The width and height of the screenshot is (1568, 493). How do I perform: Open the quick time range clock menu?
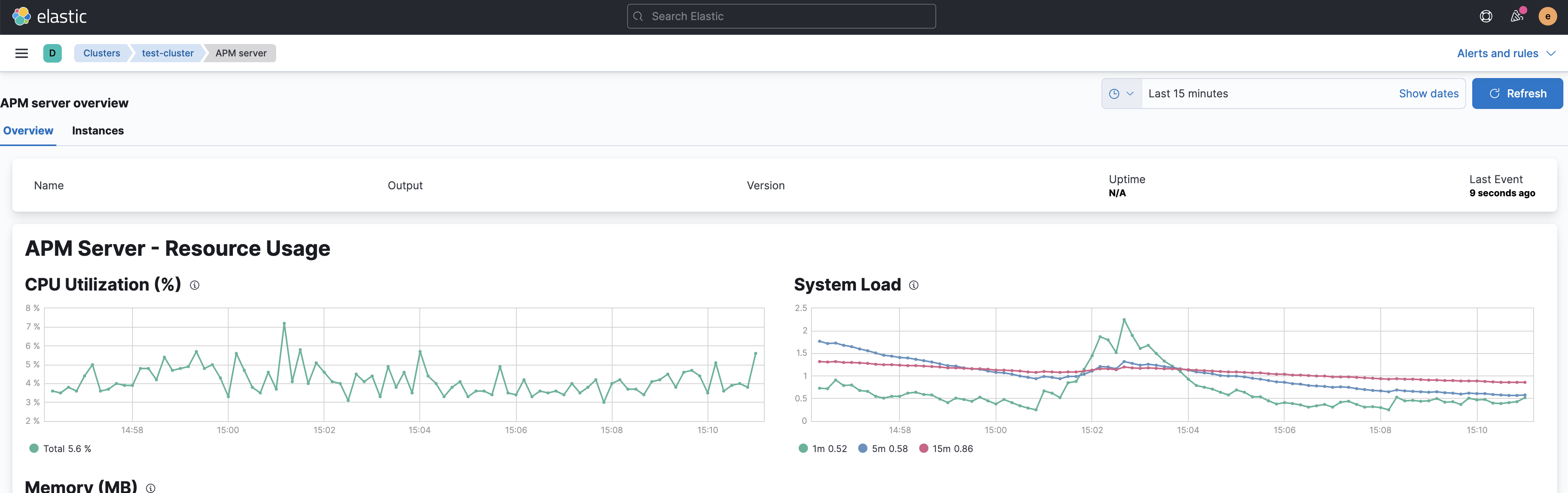1121,94
